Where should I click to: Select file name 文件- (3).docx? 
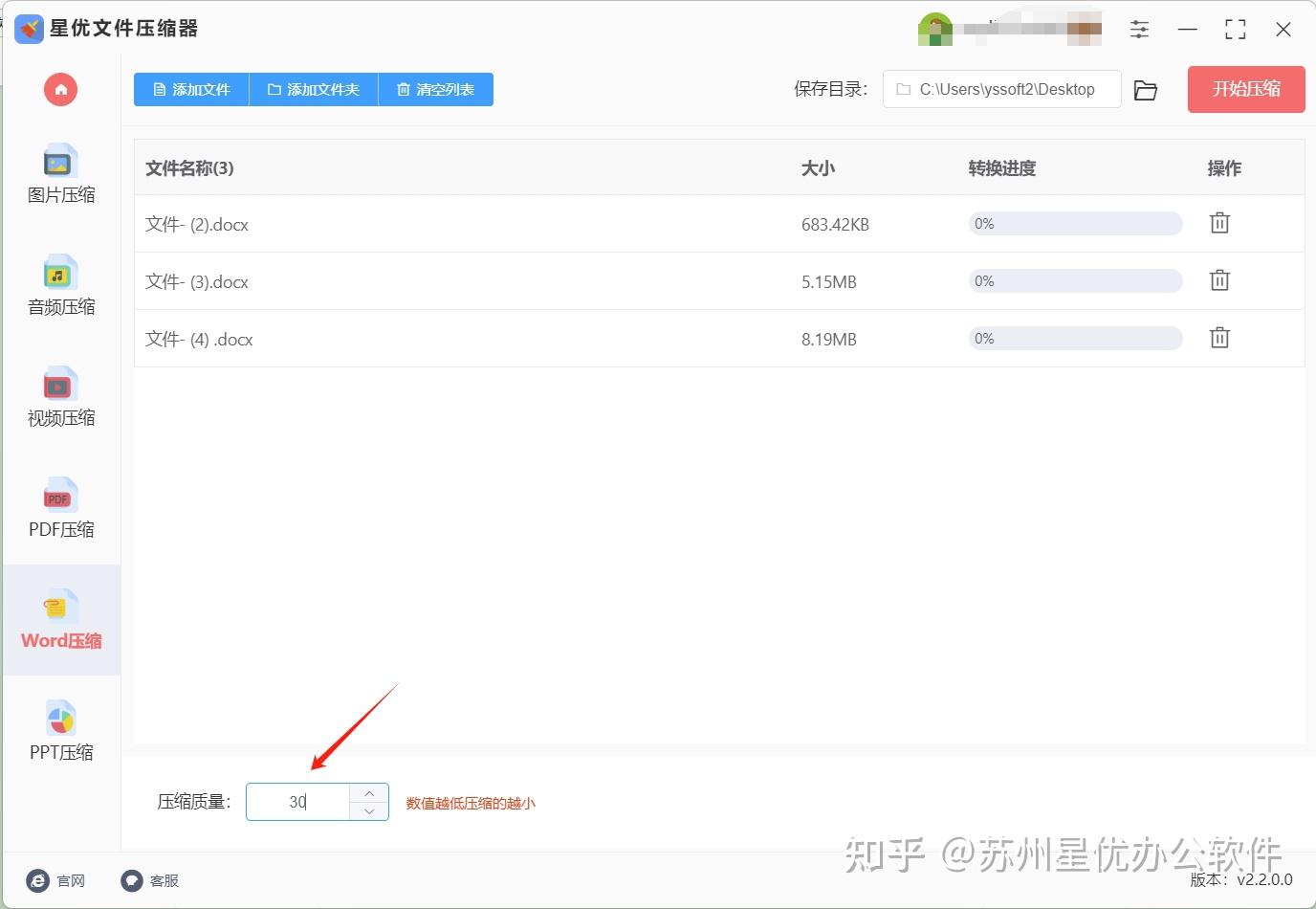pyautogui.click(x=197, y=281)
